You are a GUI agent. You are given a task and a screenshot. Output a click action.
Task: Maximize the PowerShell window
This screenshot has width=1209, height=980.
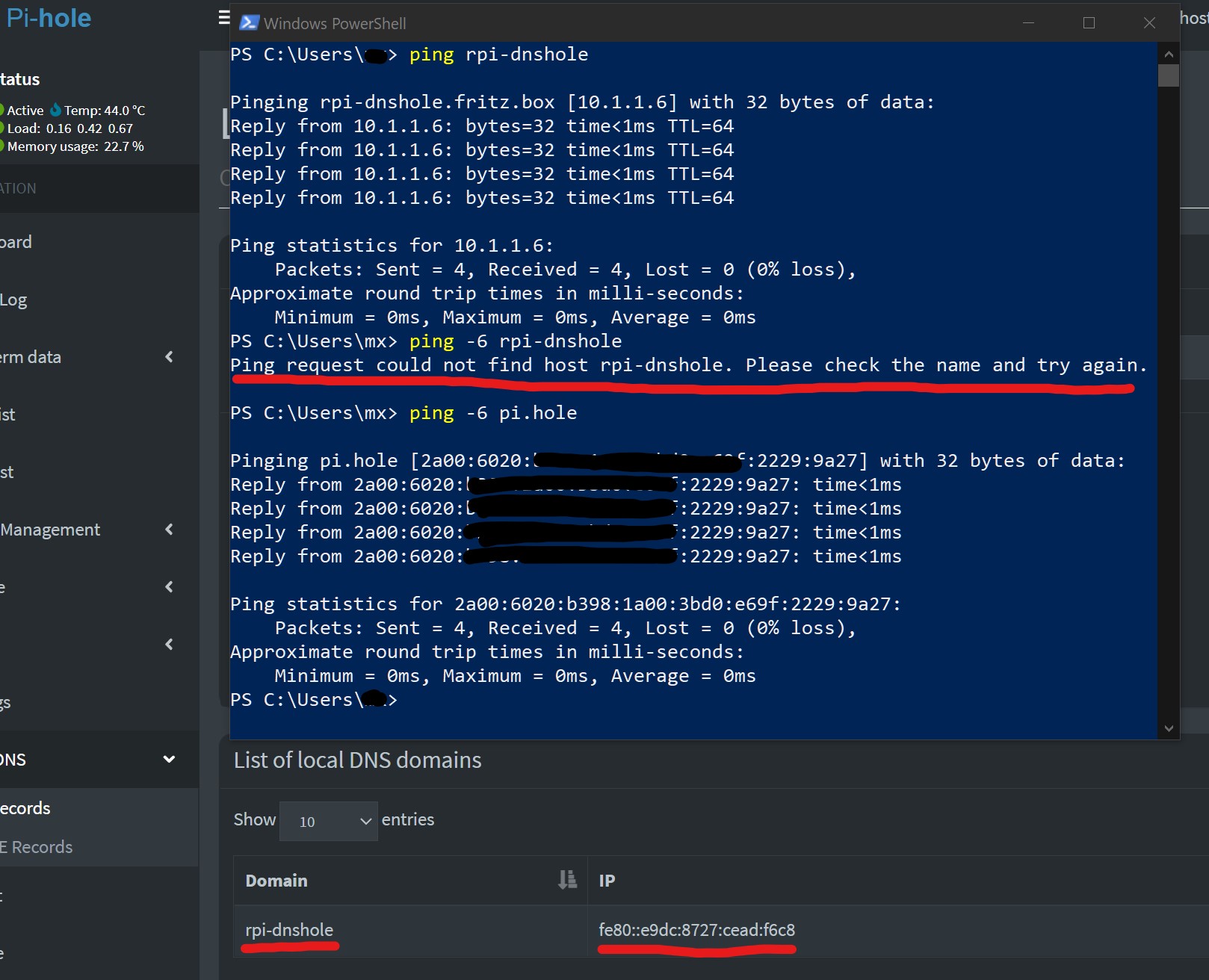pyautogui.click(x=1089, y=23)
